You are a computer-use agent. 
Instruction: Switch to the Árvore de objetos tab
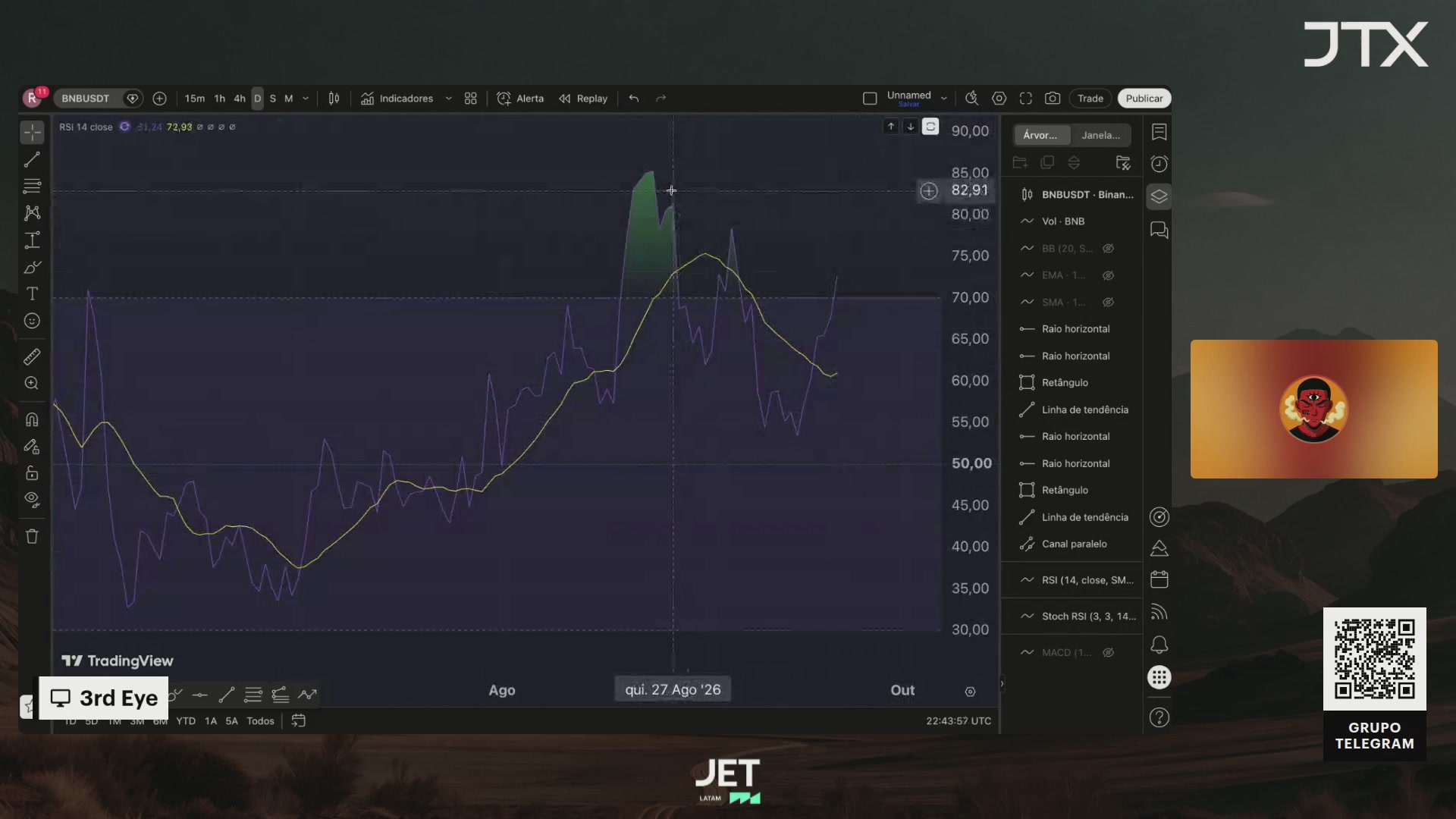tap(1040, 135)
